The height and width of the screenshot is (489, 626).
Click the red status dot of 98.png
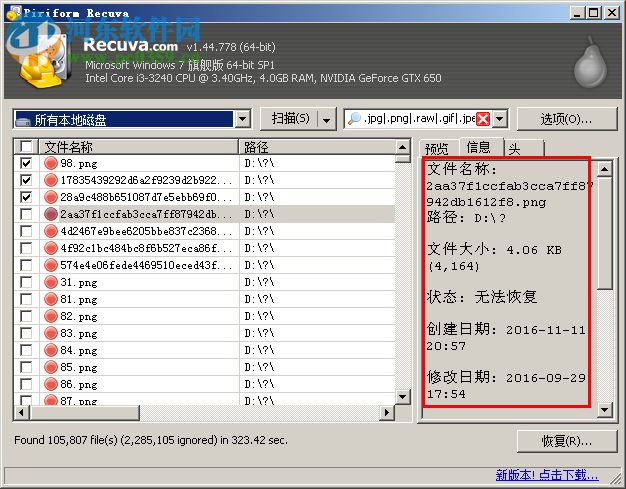coord(51,163)
